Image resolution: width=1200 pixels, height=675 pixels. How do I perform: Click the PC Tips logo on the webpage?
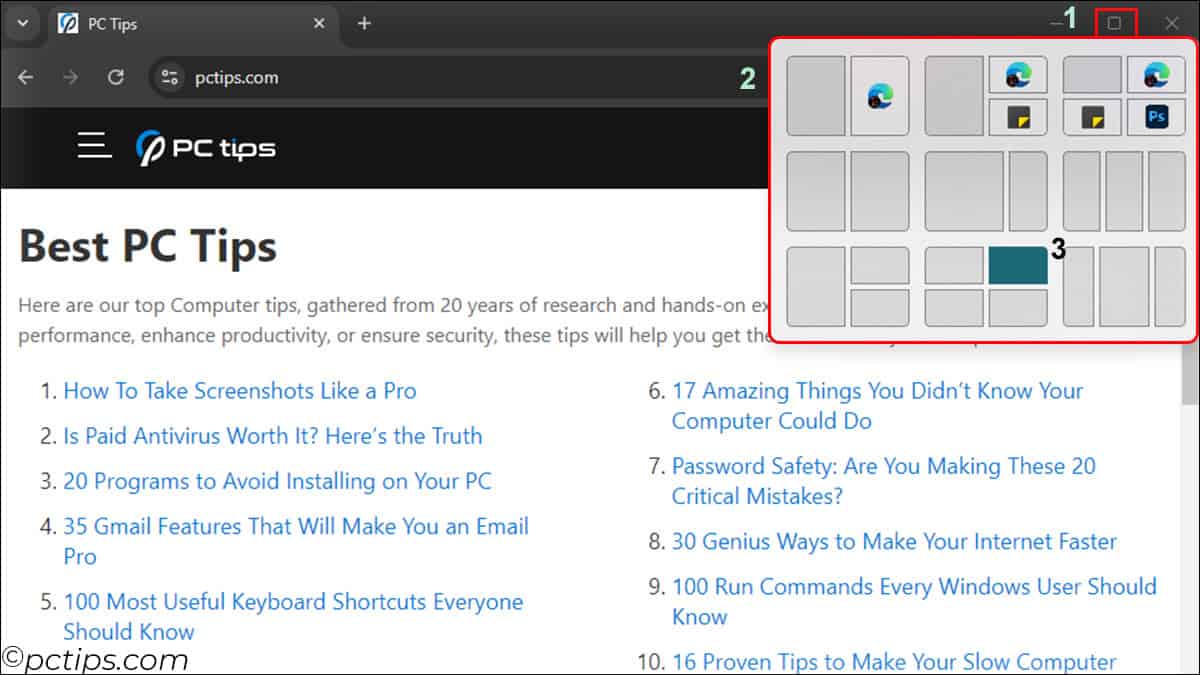tap(205, 146)
